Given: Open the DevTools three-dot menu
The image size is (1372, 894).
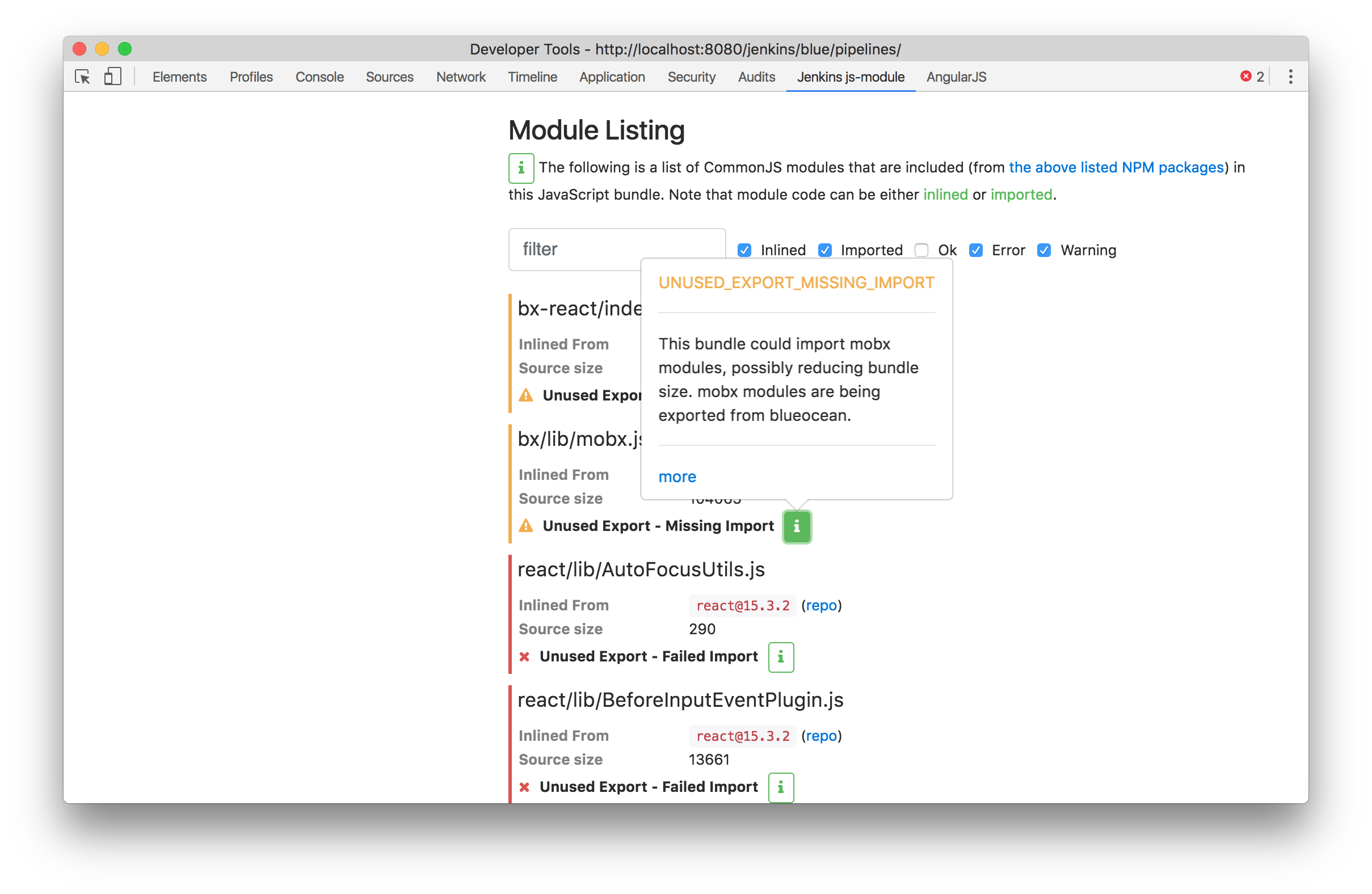Looking at the screenshot, I should coord(1290,77).
